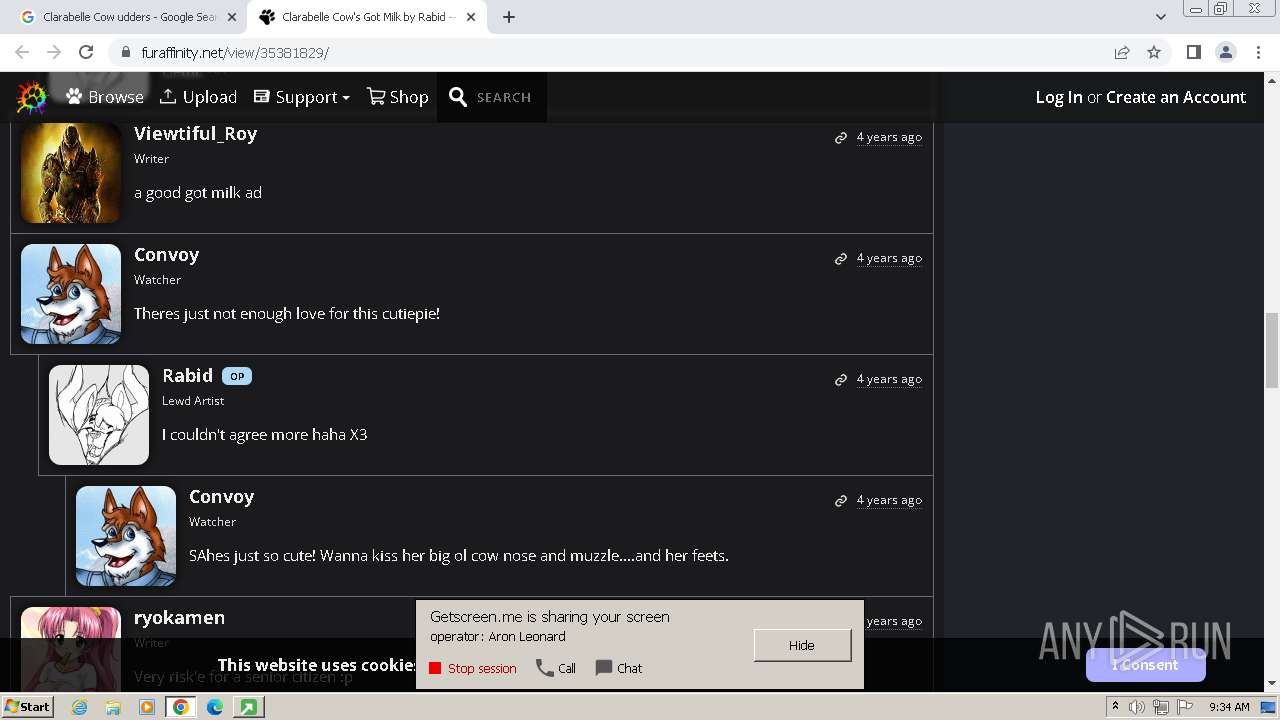Click the Action Center flag icon
Screen dimensions: 1280x720
(x=1185, y=707)
